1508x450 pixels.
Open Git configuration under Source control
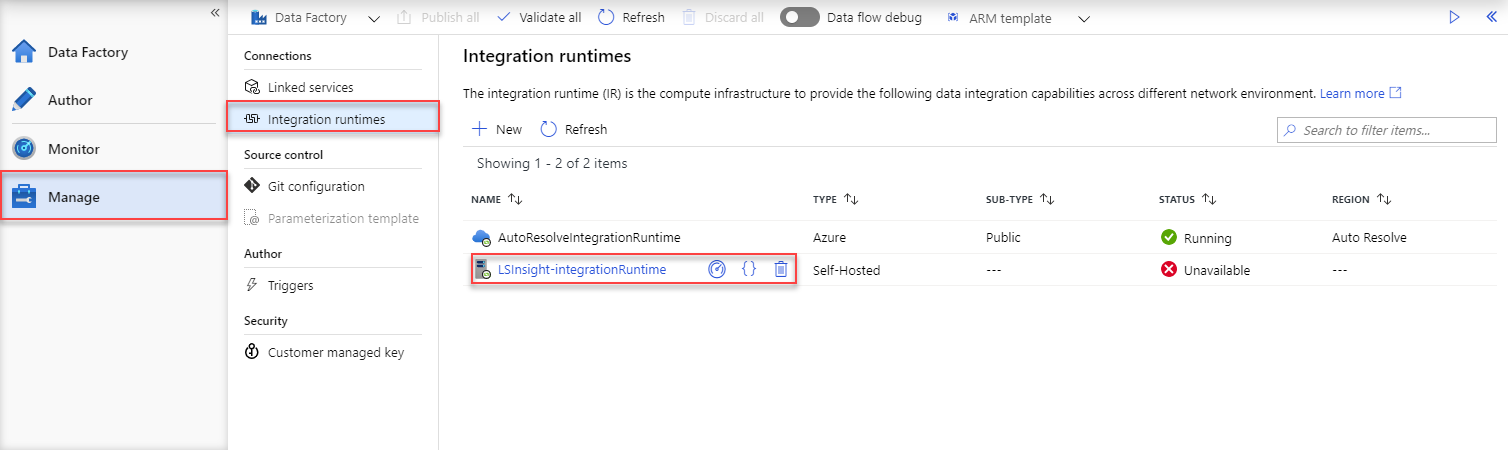click(x=316, y=186)
